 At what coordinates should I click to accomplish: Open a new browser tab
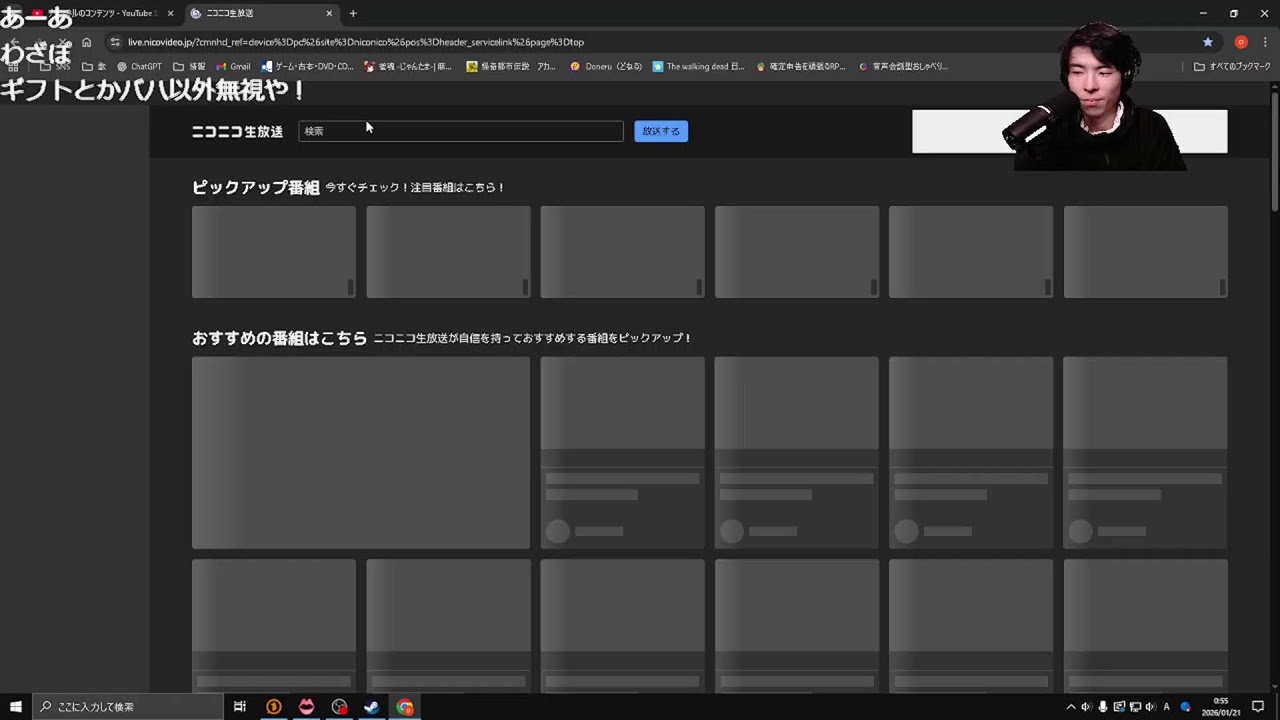353,13
